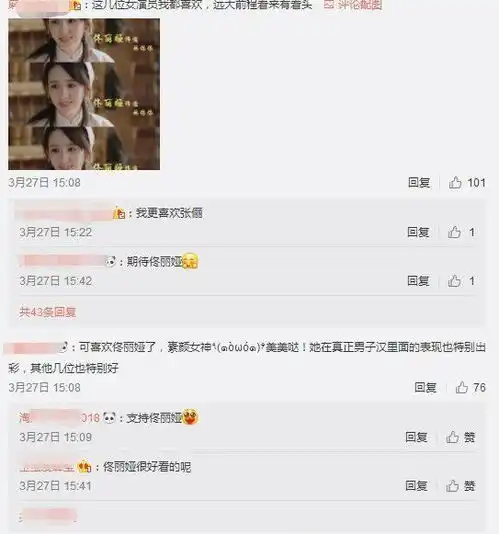Expand 共43条回复 to view all replies
The image size is (499, 534).
[x=47, y=312]
